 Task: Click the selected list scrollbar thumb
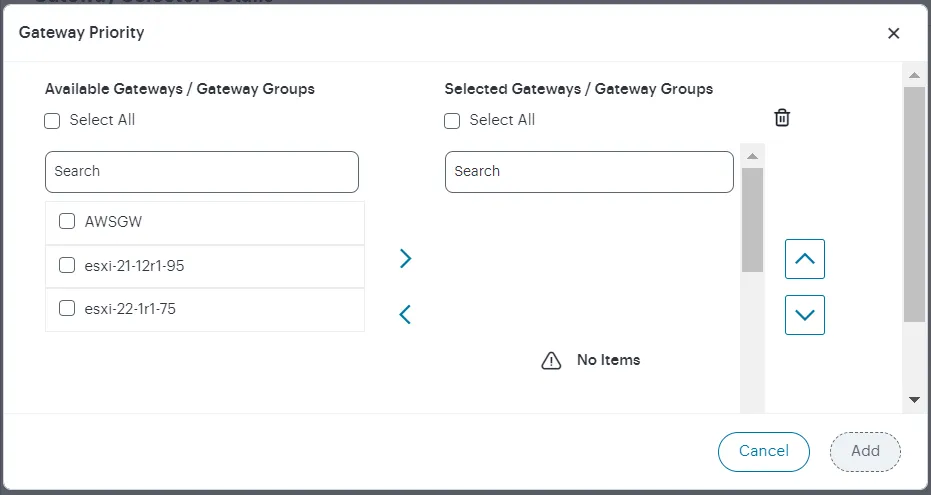coord(752,220)
